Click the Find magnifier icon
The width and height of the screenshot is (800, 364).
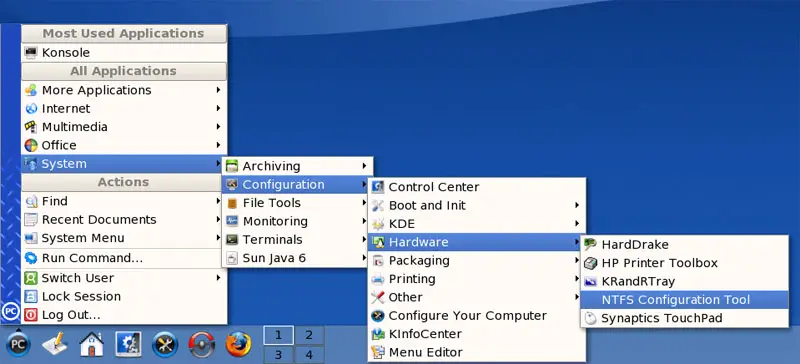pyautogui.click(x=31, y=201)
